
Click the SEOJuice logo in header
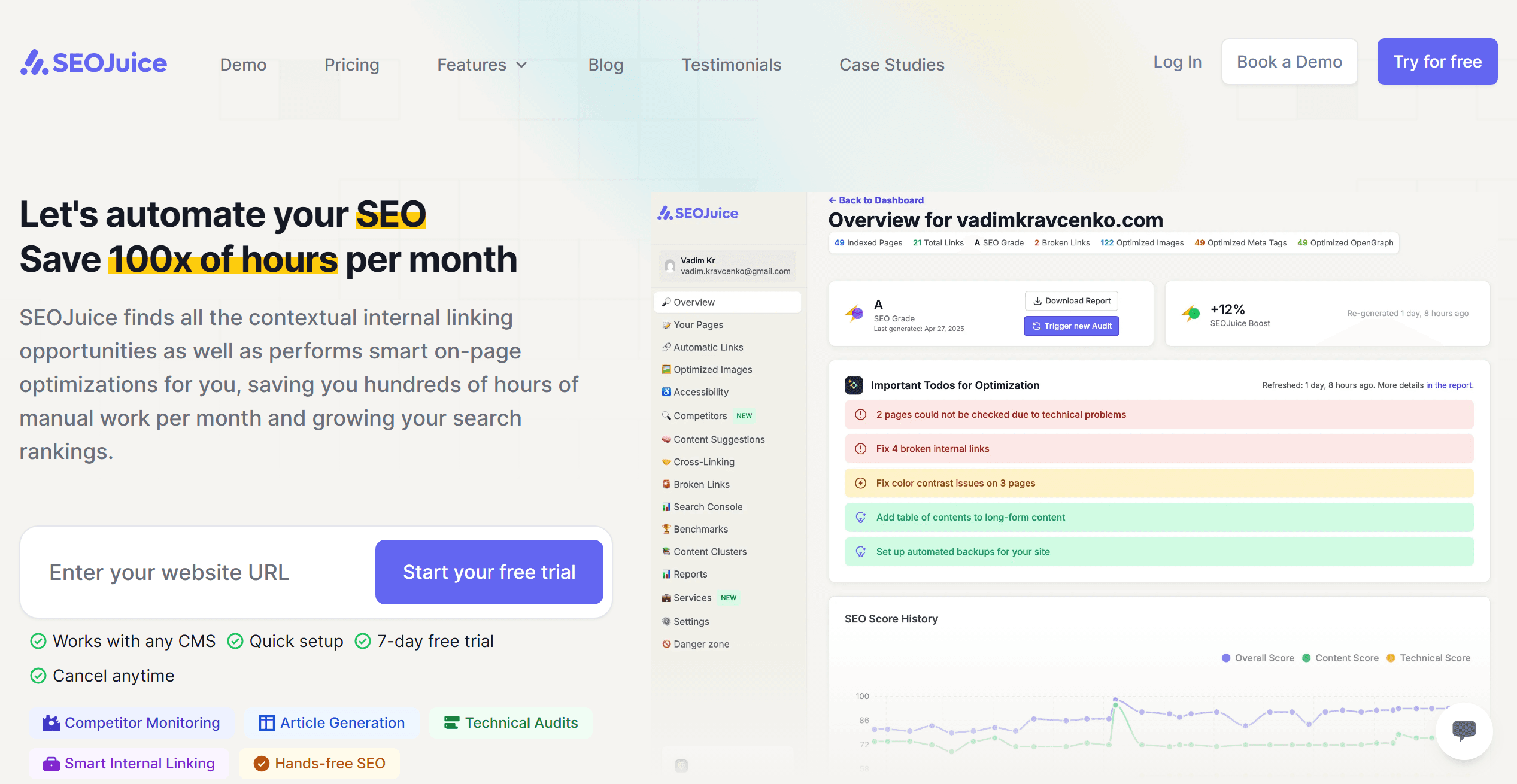click(94, 63)
